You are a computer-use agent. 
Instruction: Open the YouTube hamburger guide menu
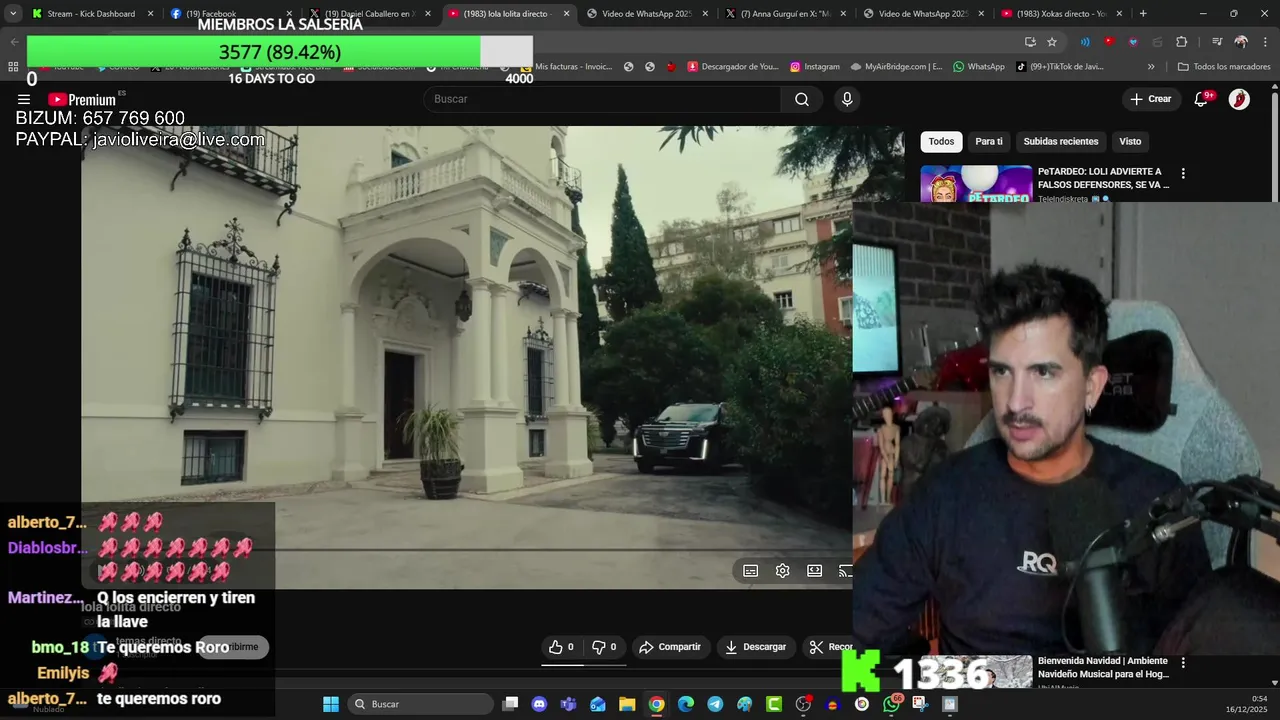(x=23, y=99)
